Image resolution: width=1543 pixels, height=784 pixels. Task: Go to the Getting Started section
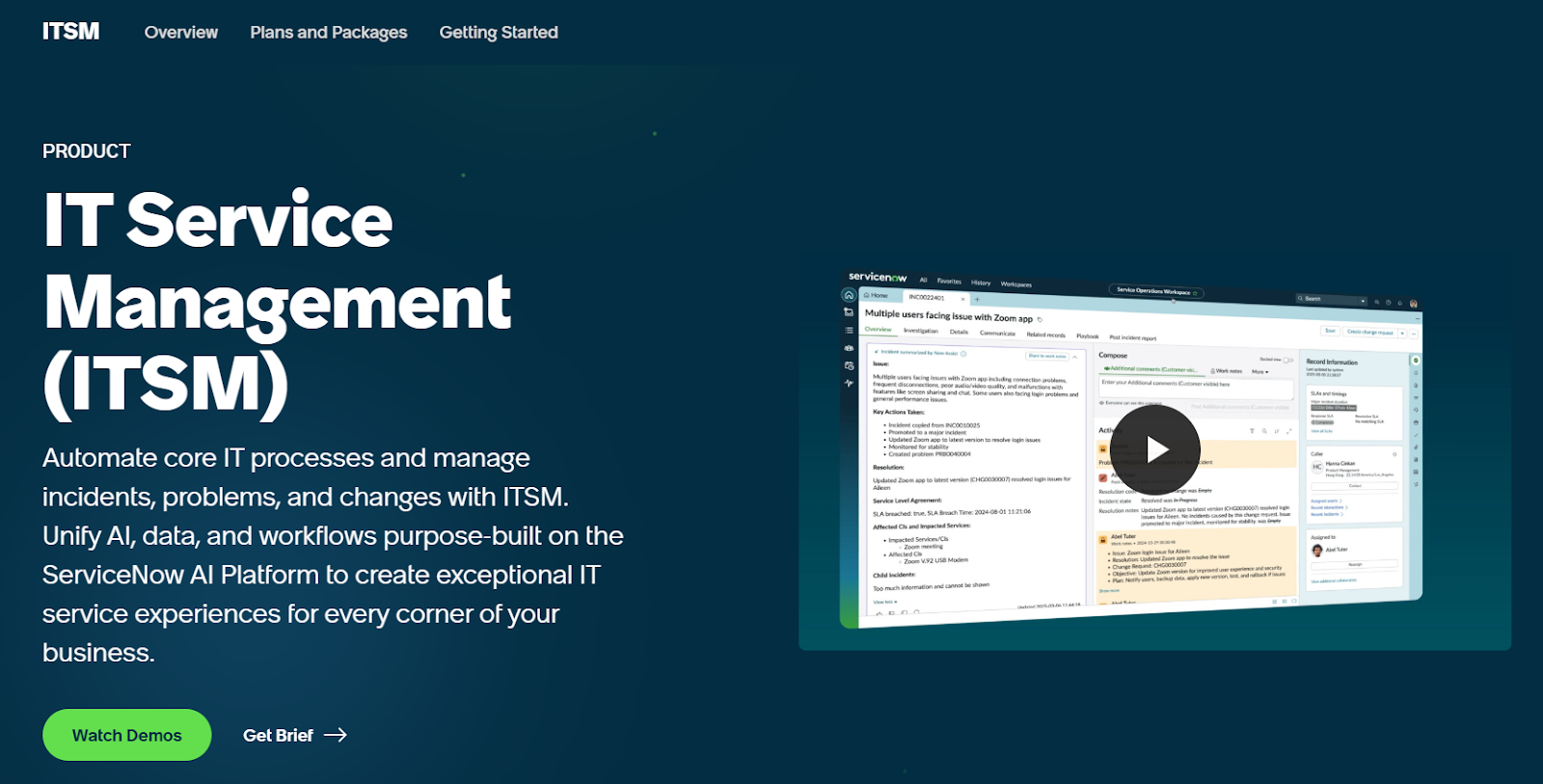coord(499,32)
